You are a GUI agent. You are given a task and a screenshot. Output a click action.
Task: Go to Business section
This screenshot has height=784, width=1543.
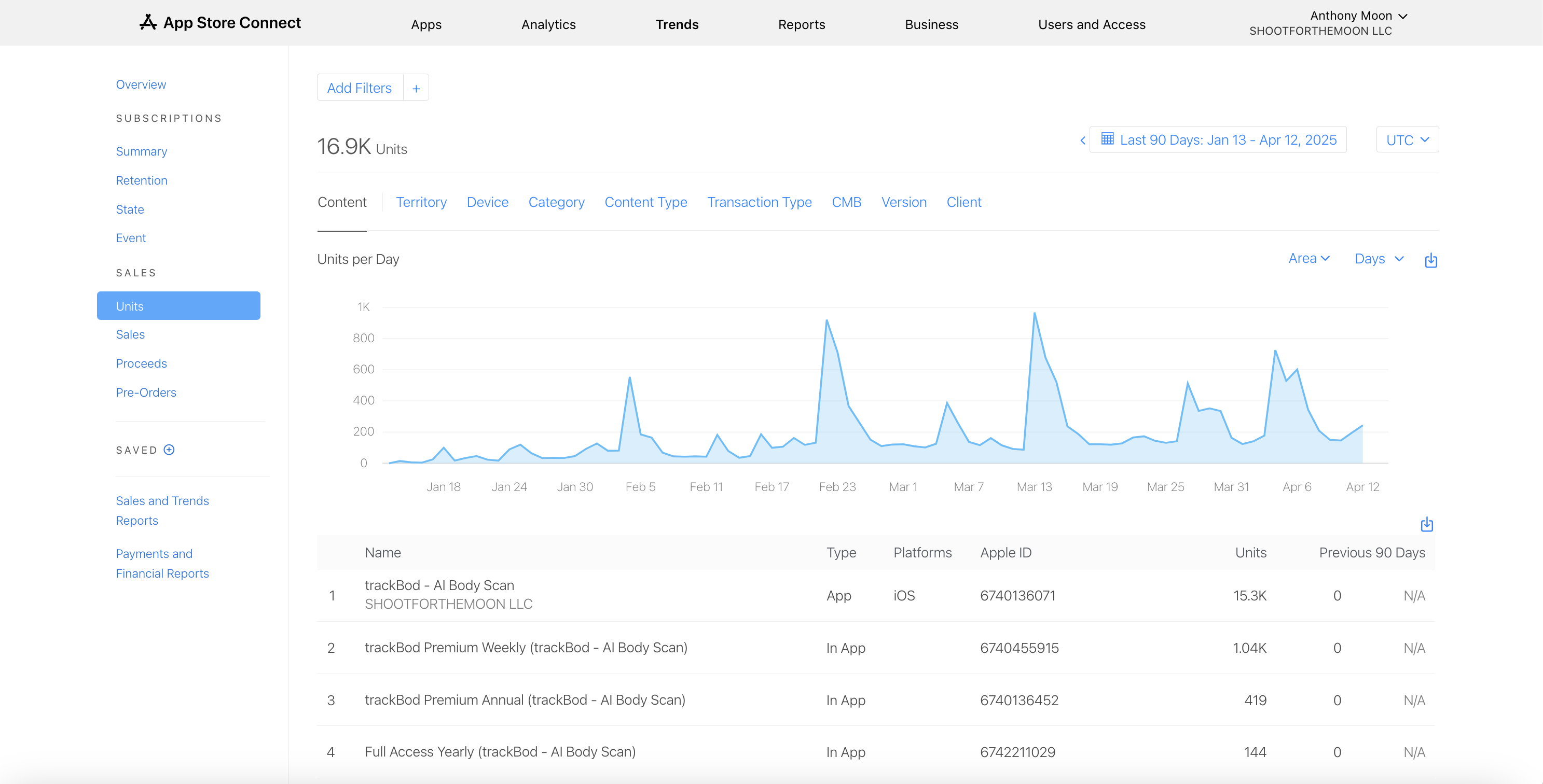(931, 24)
